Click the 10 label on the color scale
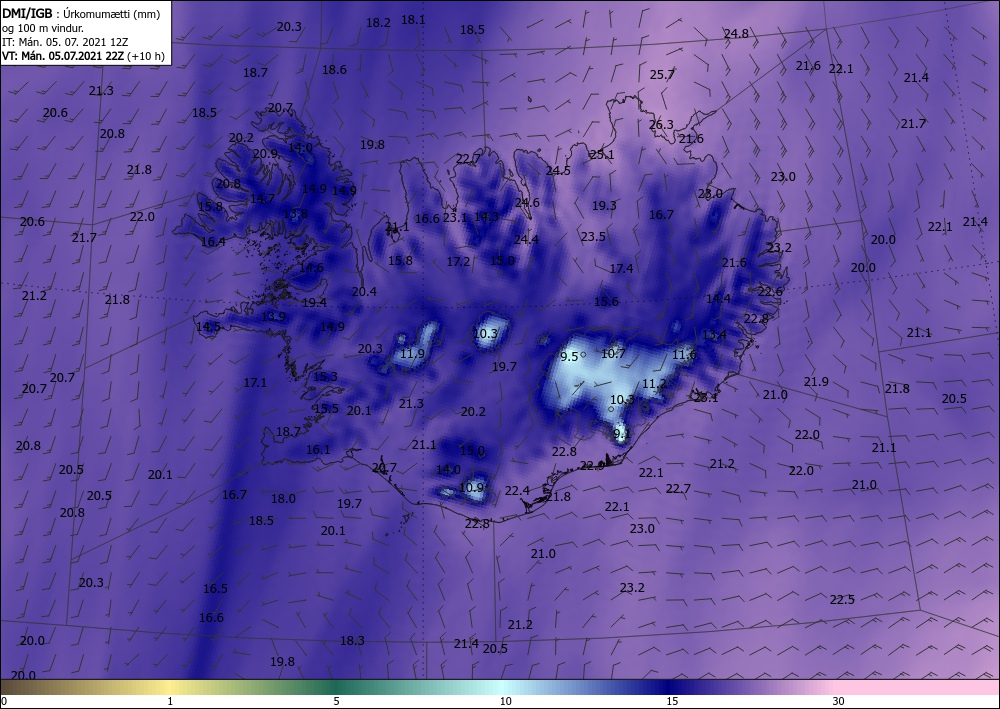The width and height of the screenshot is (1000, 709). [505, 701]
